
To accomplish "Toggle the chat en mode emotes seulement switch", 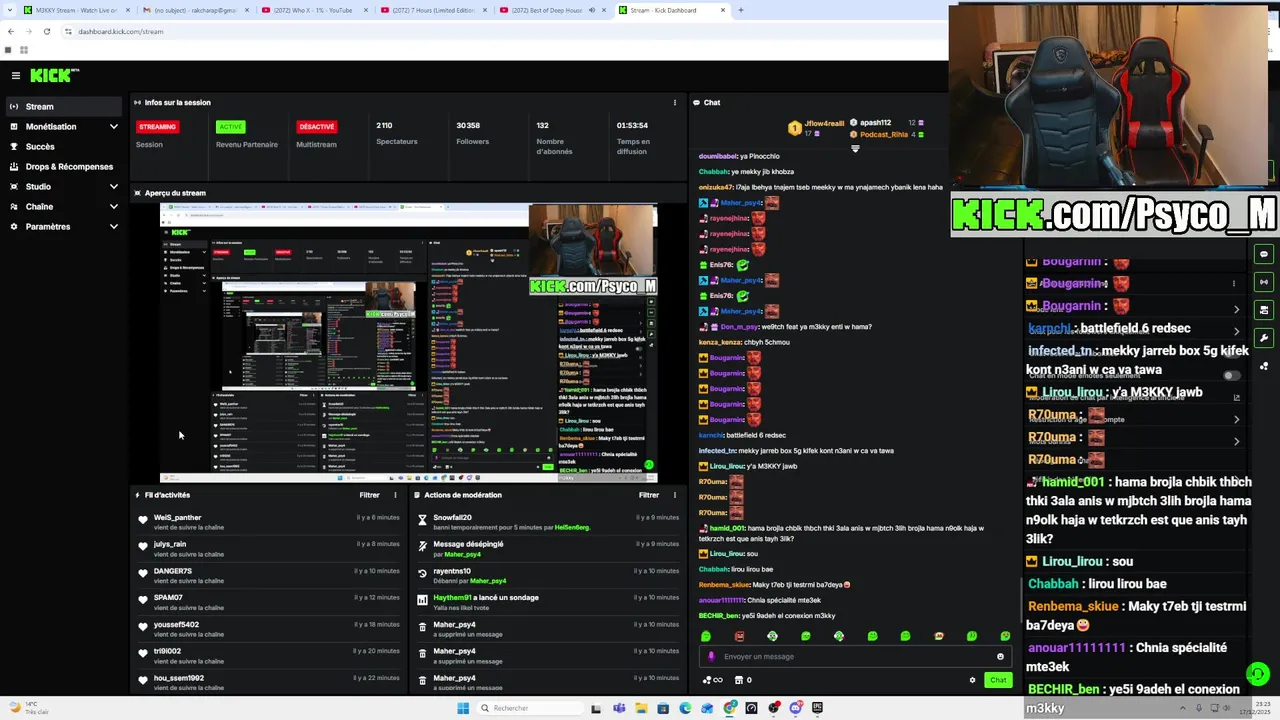I will pos(1232,376).
